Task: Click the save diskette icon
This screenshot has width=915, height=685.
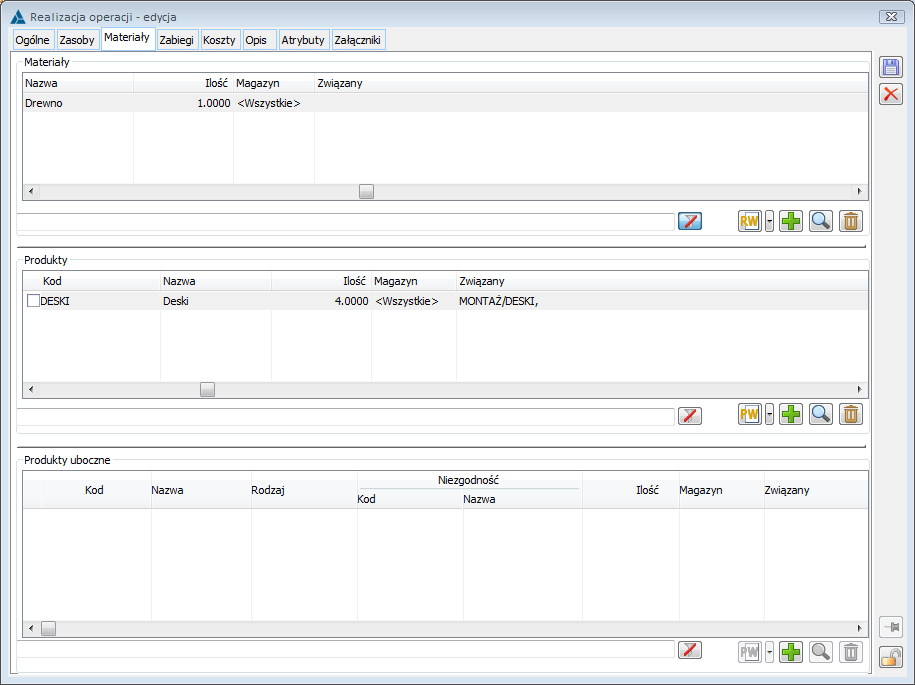Action: coord(890,67)
